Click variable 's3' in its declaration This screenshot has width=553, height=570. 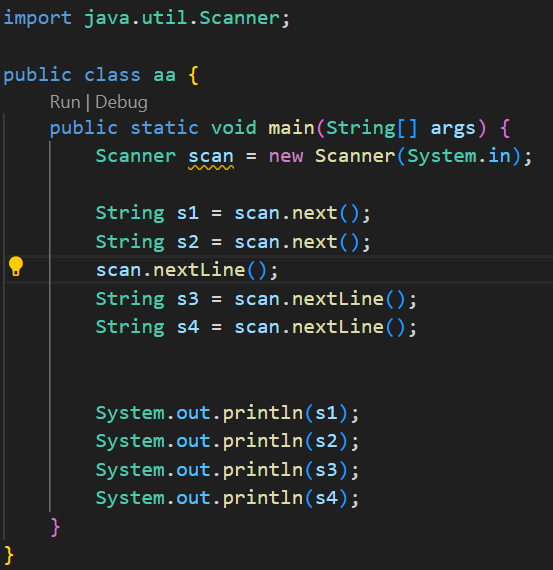point(188,299)
